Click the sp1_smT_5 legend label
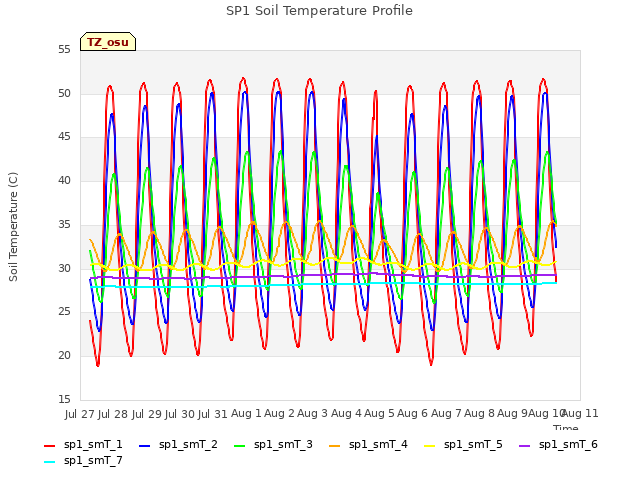Screen dimensions: 640x480 tap(473, 444)
